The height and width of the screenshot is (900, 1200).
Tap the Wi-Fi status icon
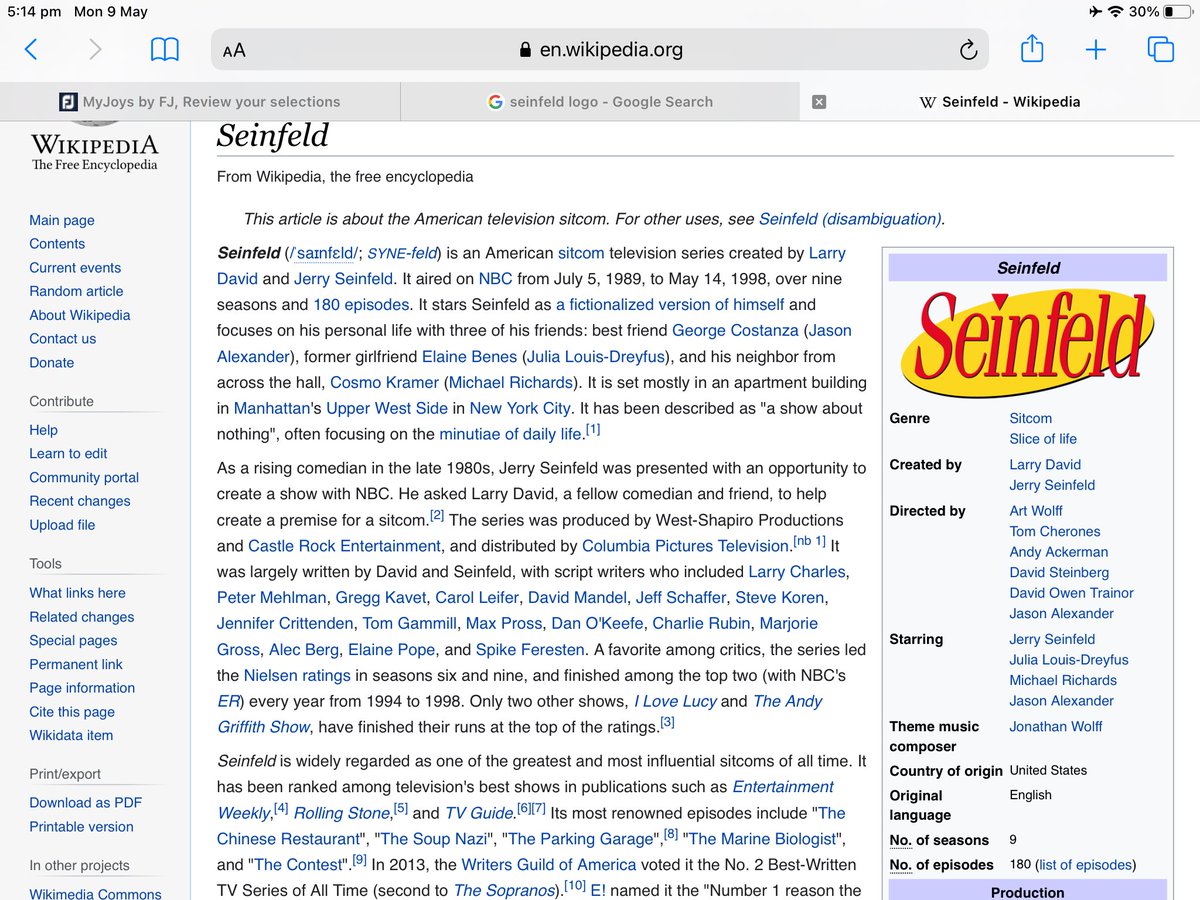coord(1115,12)
